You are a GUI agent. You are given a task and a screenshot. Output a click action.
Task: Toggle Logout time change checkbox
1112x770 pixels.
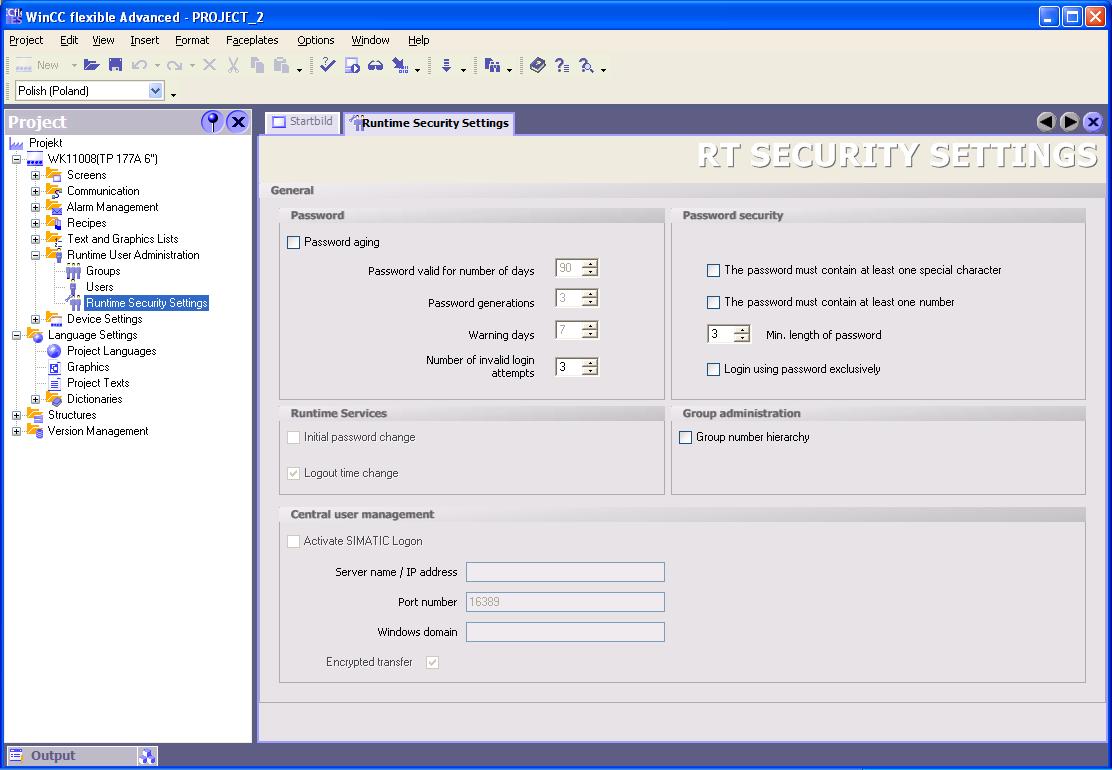pyautogui.click(x=294, y=473)
